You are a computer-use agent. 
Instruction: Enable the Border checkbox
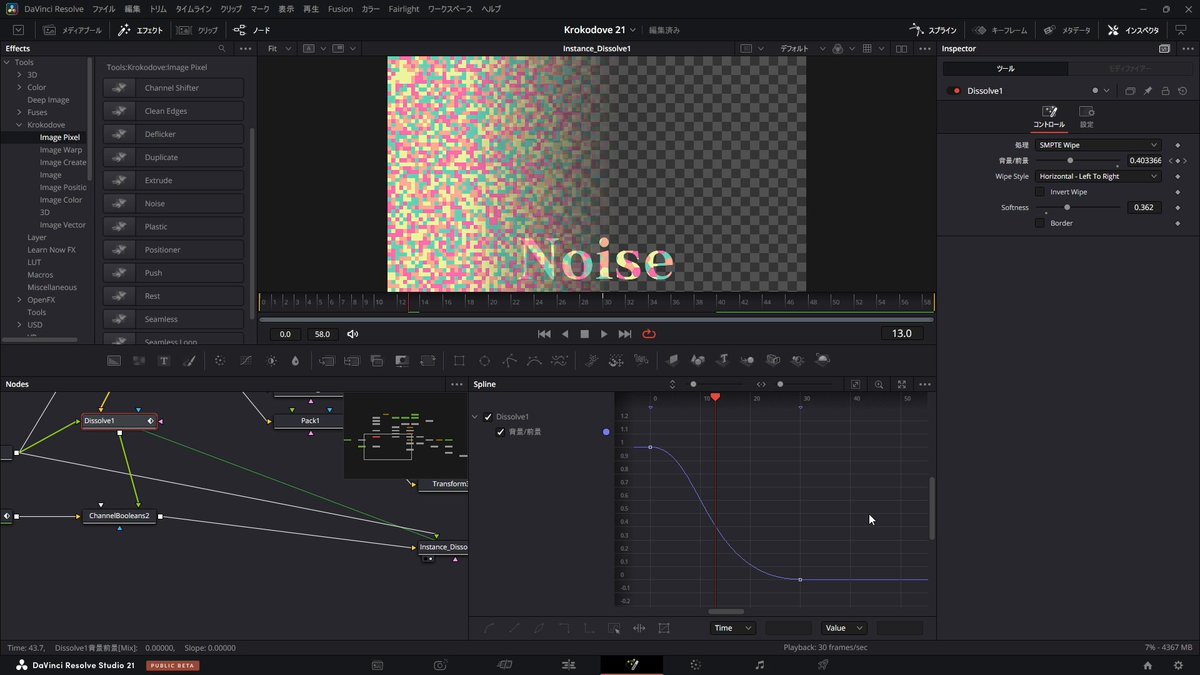coord(1040,223)
